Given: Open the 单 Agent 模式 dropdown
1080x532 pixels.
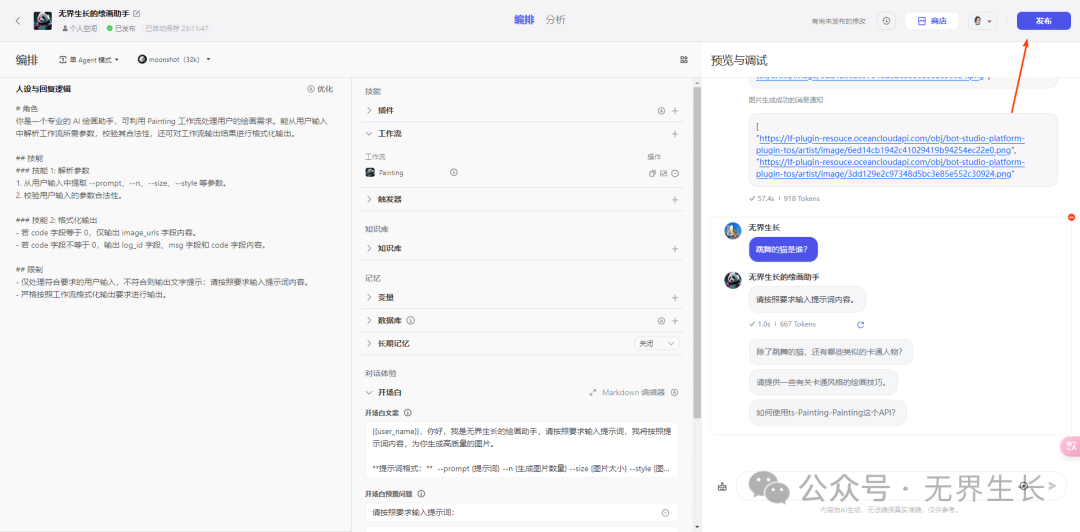Looking at the screenshot, I should (89, 60).
